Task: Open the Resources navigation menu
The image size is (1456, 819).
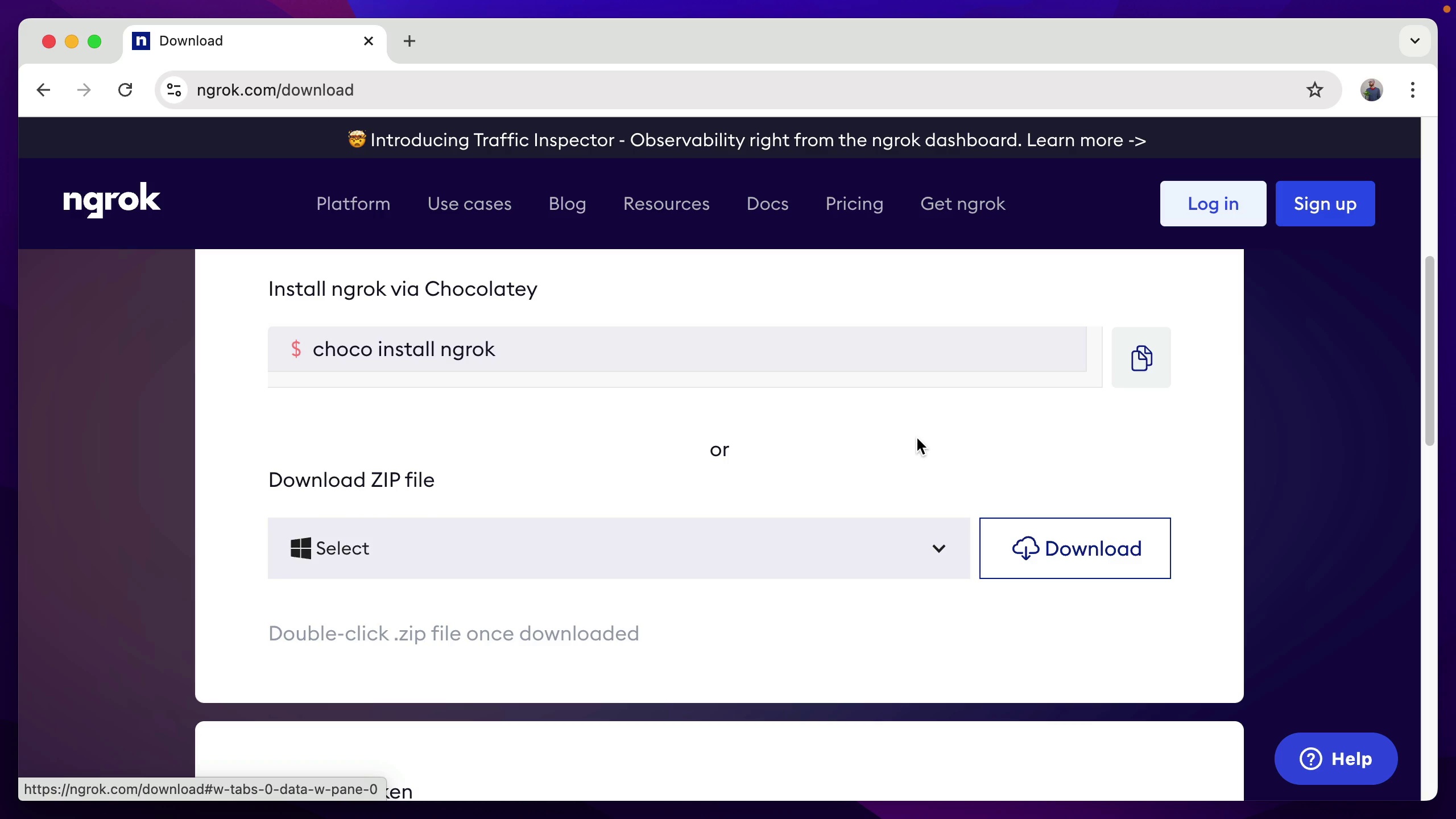Action: pos(666,203)
